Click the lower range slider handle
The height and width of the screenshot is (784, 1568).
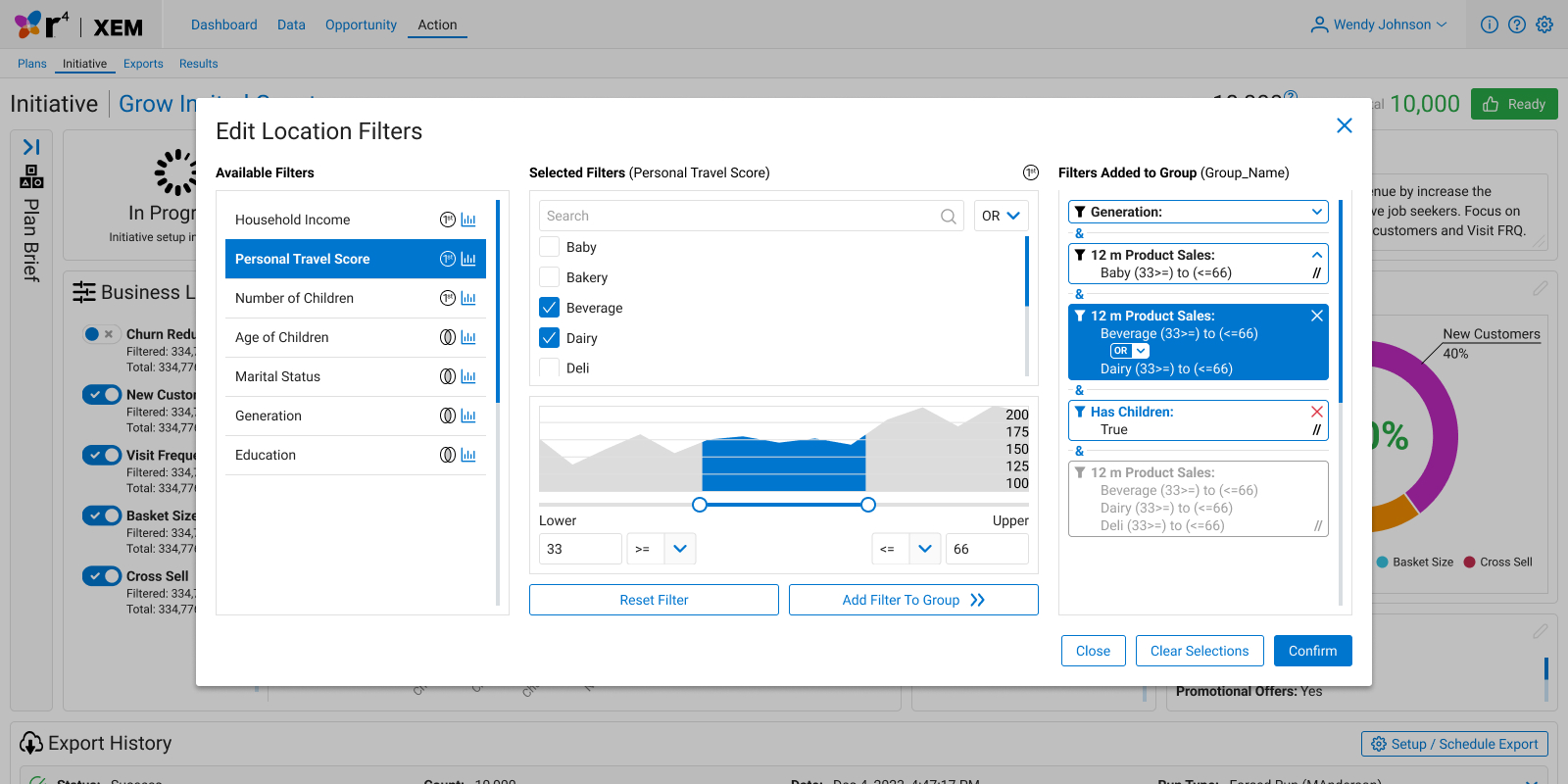(700, 505)
